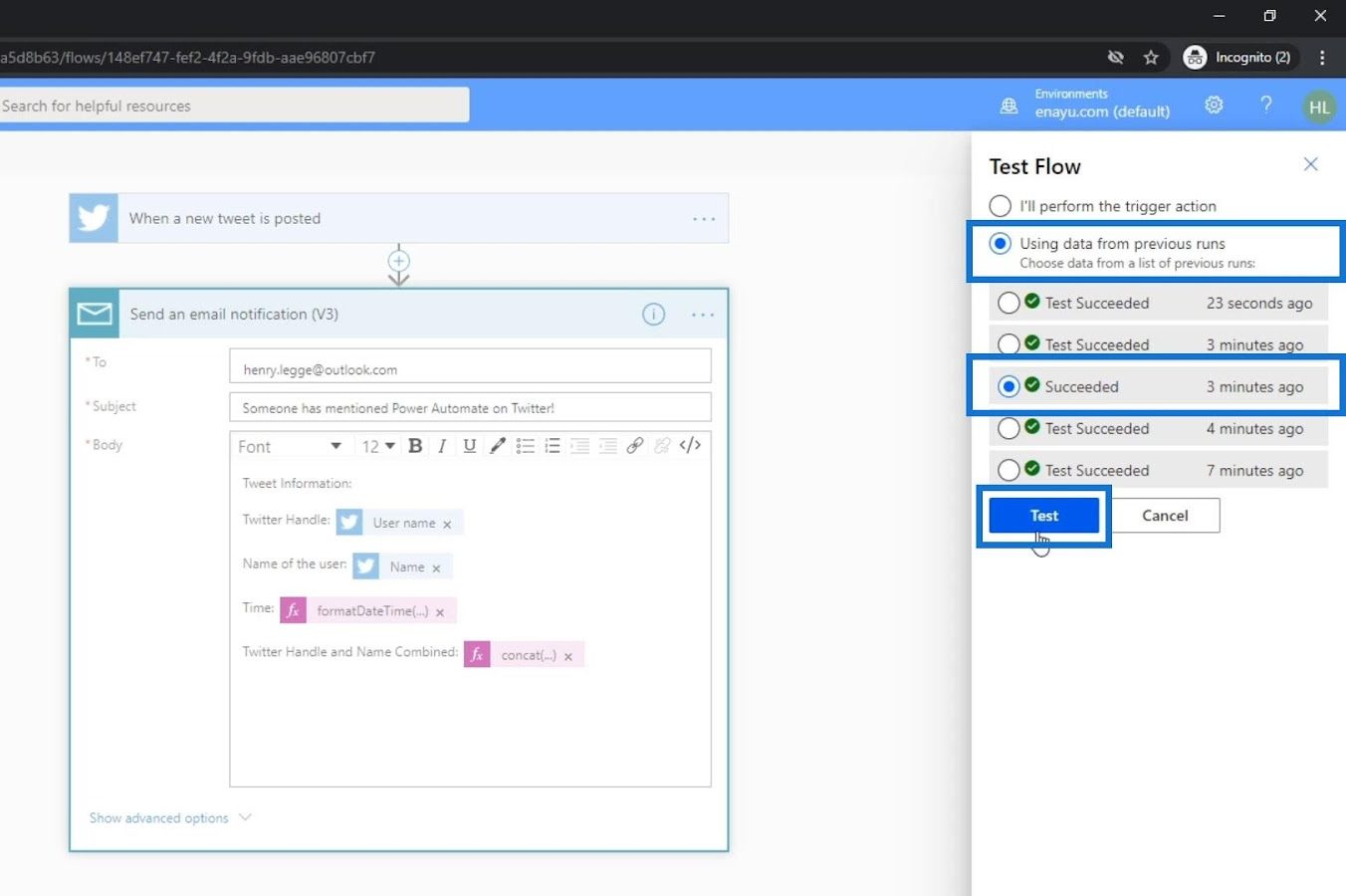Click the Test button
This screenshot has height=896, width=1346.
[x=1044, y=516]
